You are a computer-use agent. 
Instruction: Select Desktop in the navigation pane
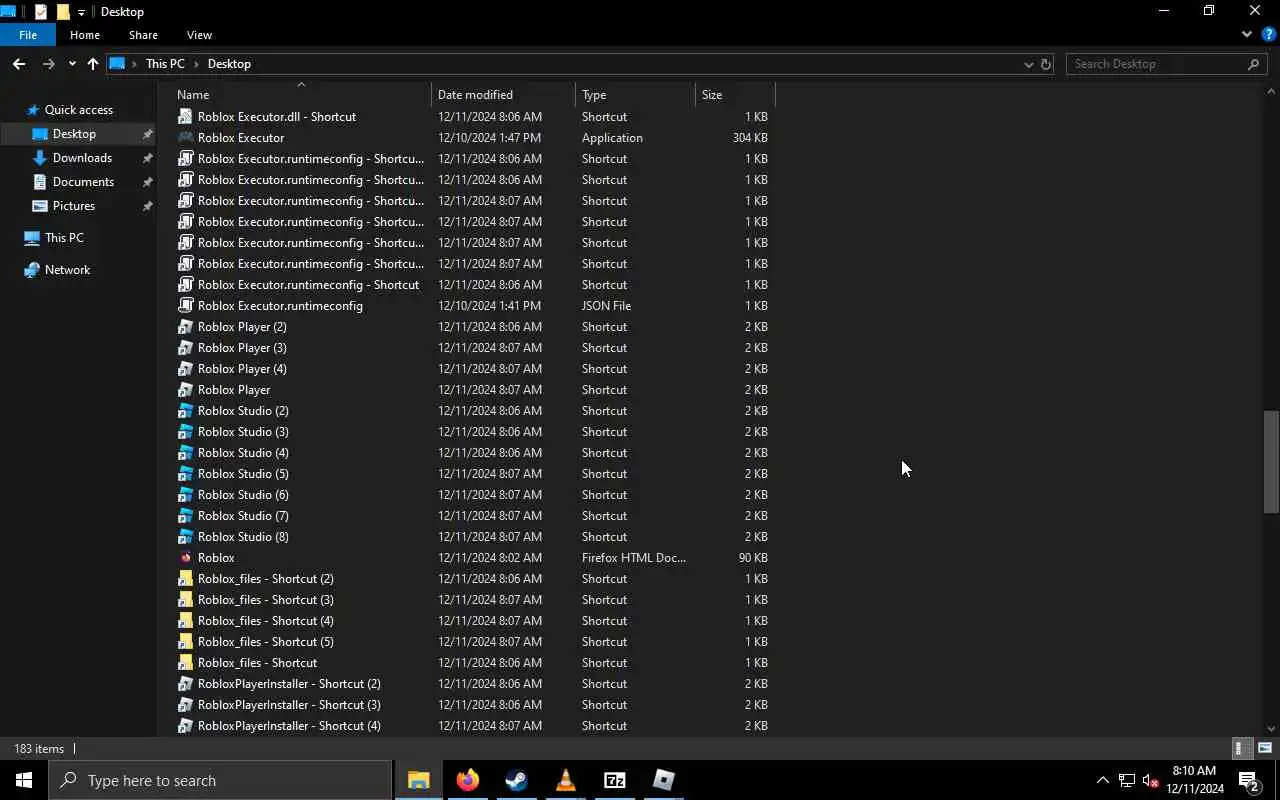coord(74,134)
